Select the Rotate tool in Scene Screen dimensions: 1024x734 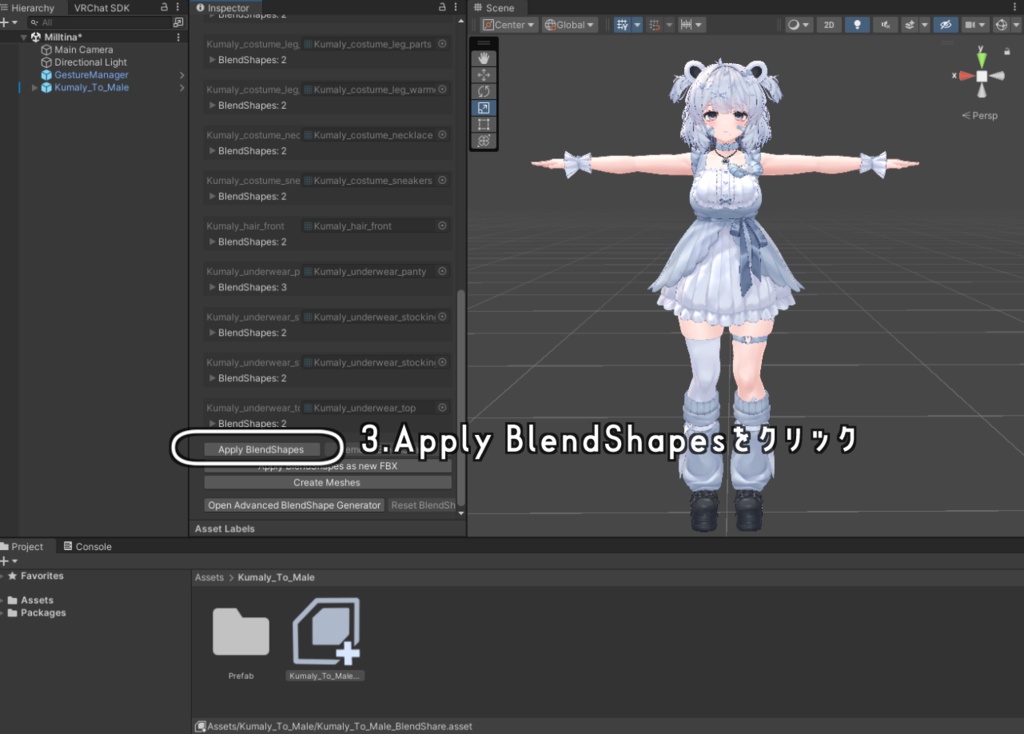[483, 91]
